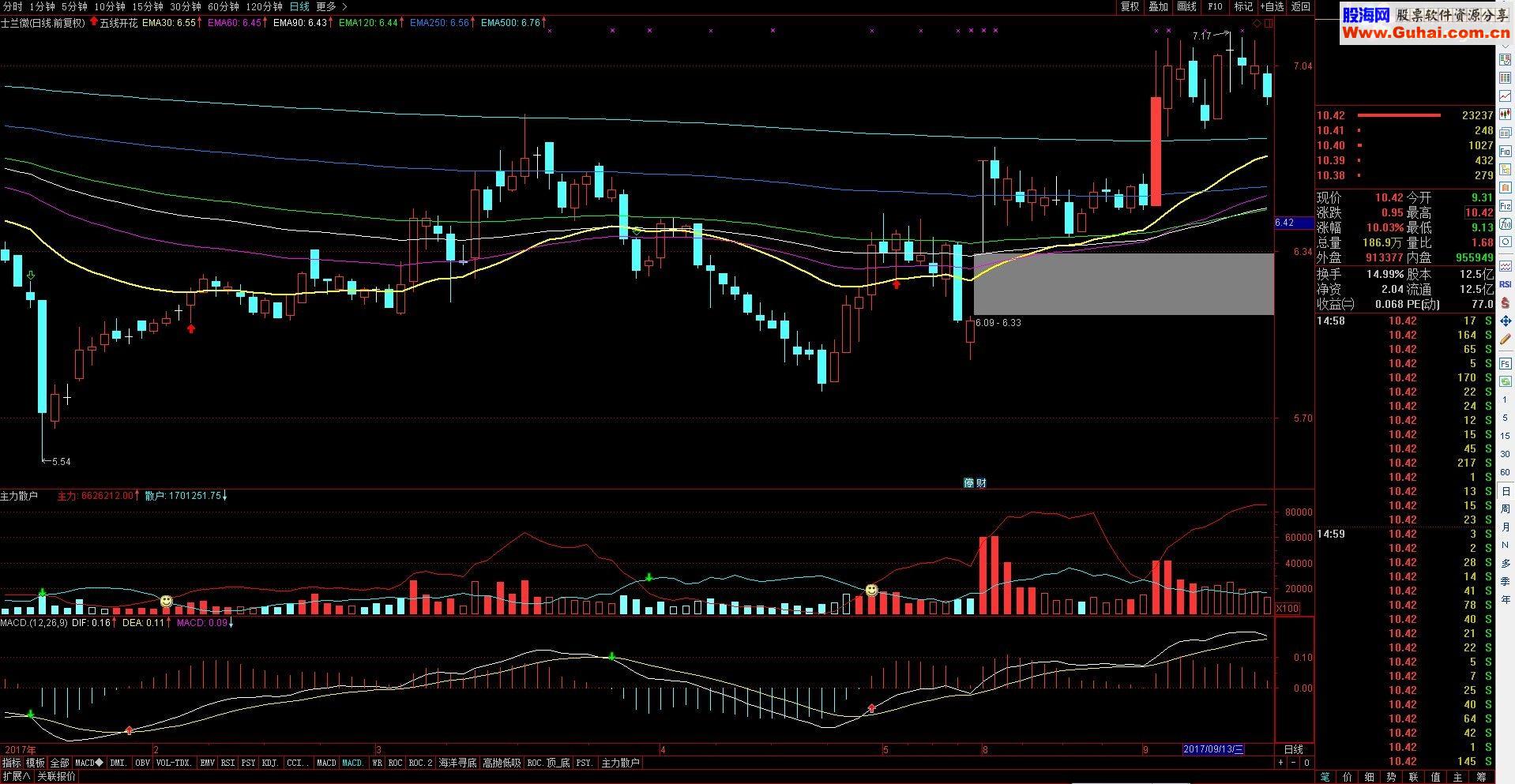The height and width of the screenshot is (784, 1515).
Task: Click the wave-line indicator sidebar icon
Action: [1506, 265]
